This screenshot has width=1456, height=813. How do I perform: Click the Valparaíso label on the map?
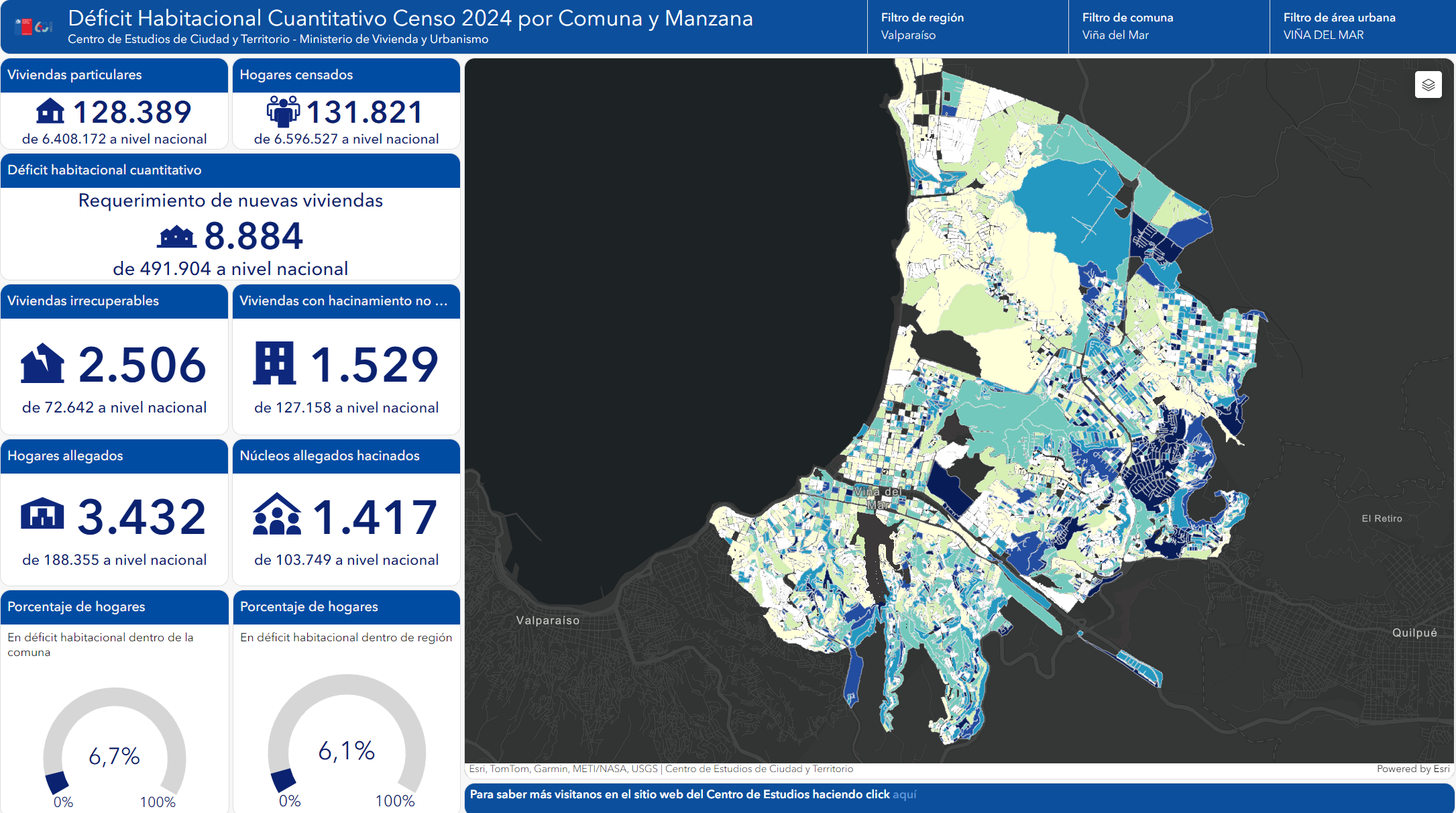pyautogui.click(x=547, y=620)
